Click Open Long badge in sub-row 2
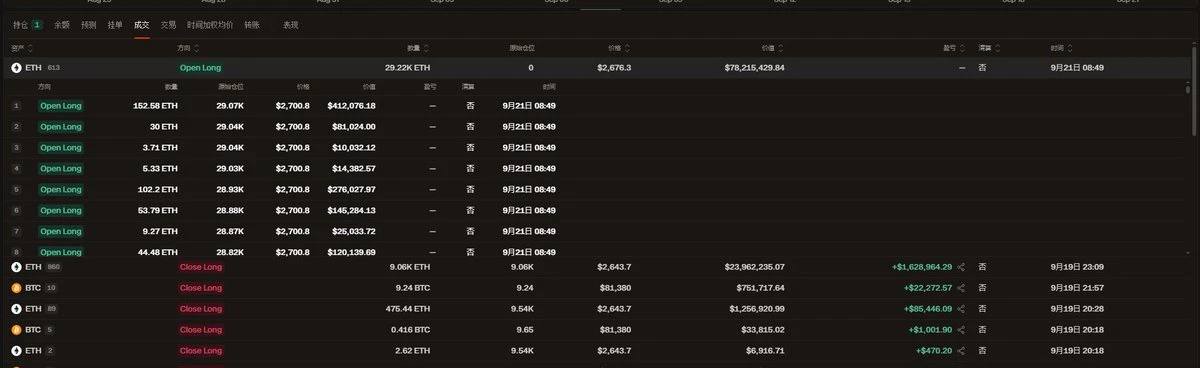This screenshot has height=368, width=1200. (x=61, y=126)
